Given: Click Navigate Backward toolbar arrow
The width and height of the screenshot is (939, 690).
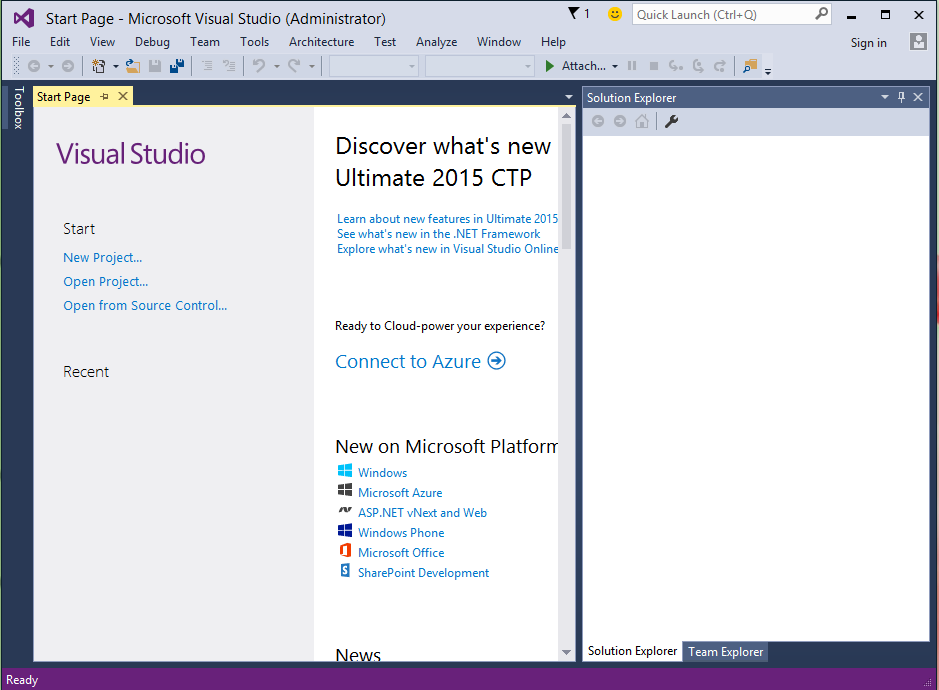Looking at the screenshot, I should (34, 66).
